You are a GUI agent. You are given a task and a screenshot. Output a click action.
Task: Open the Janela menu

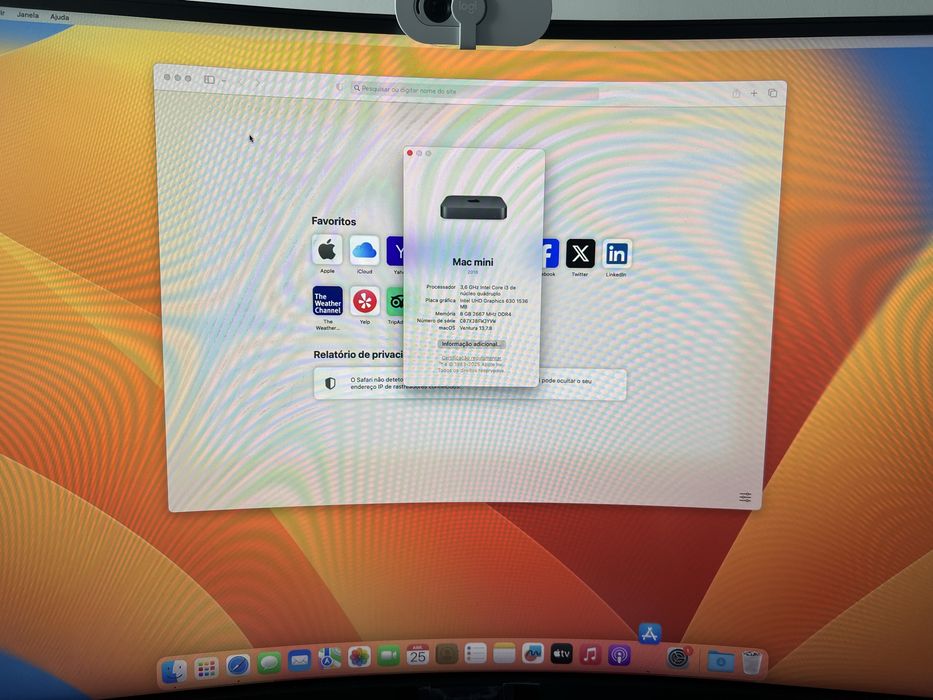tap(27, 14)
